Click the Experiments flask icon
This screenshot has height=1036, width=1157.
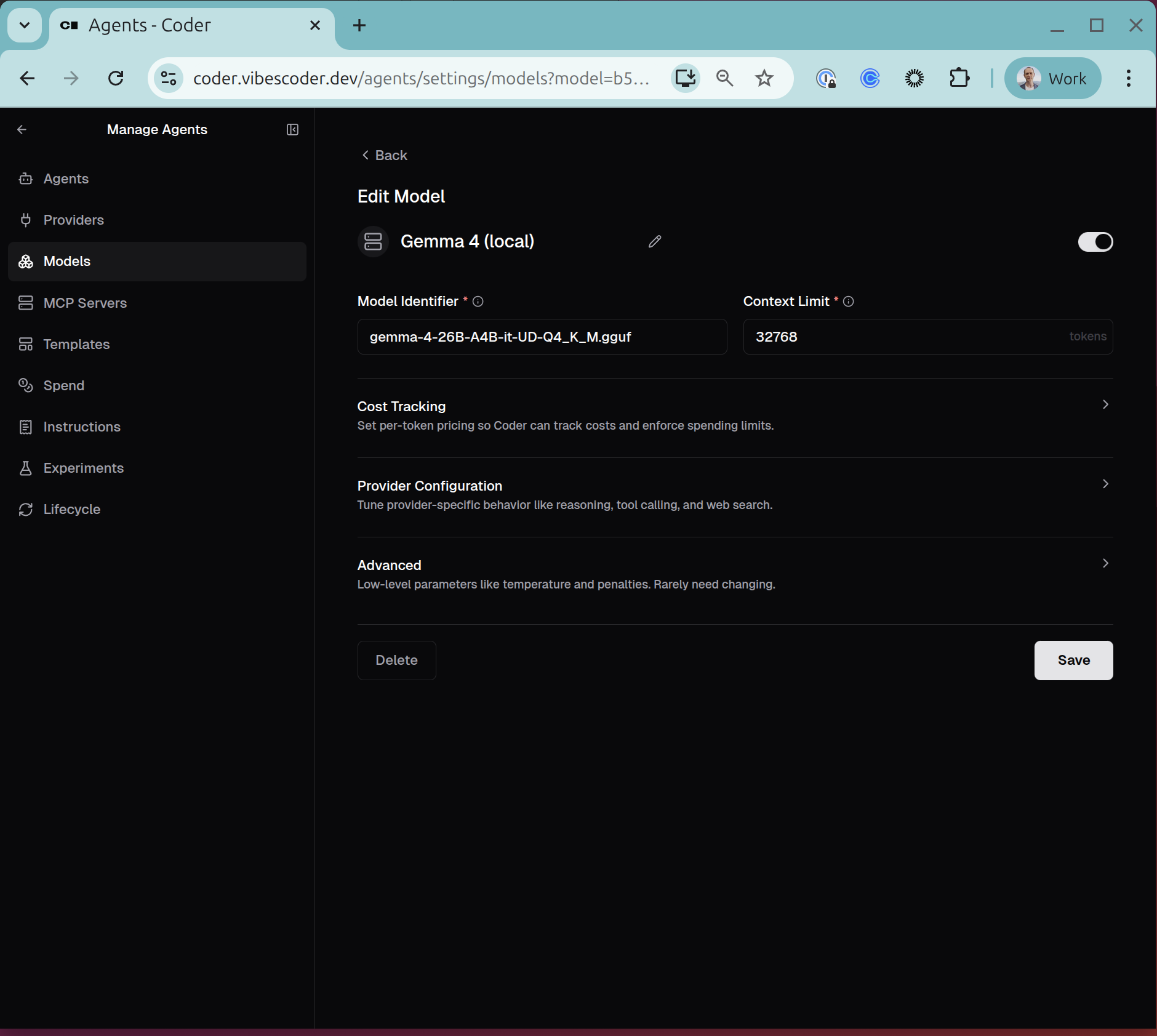(25, 468)
